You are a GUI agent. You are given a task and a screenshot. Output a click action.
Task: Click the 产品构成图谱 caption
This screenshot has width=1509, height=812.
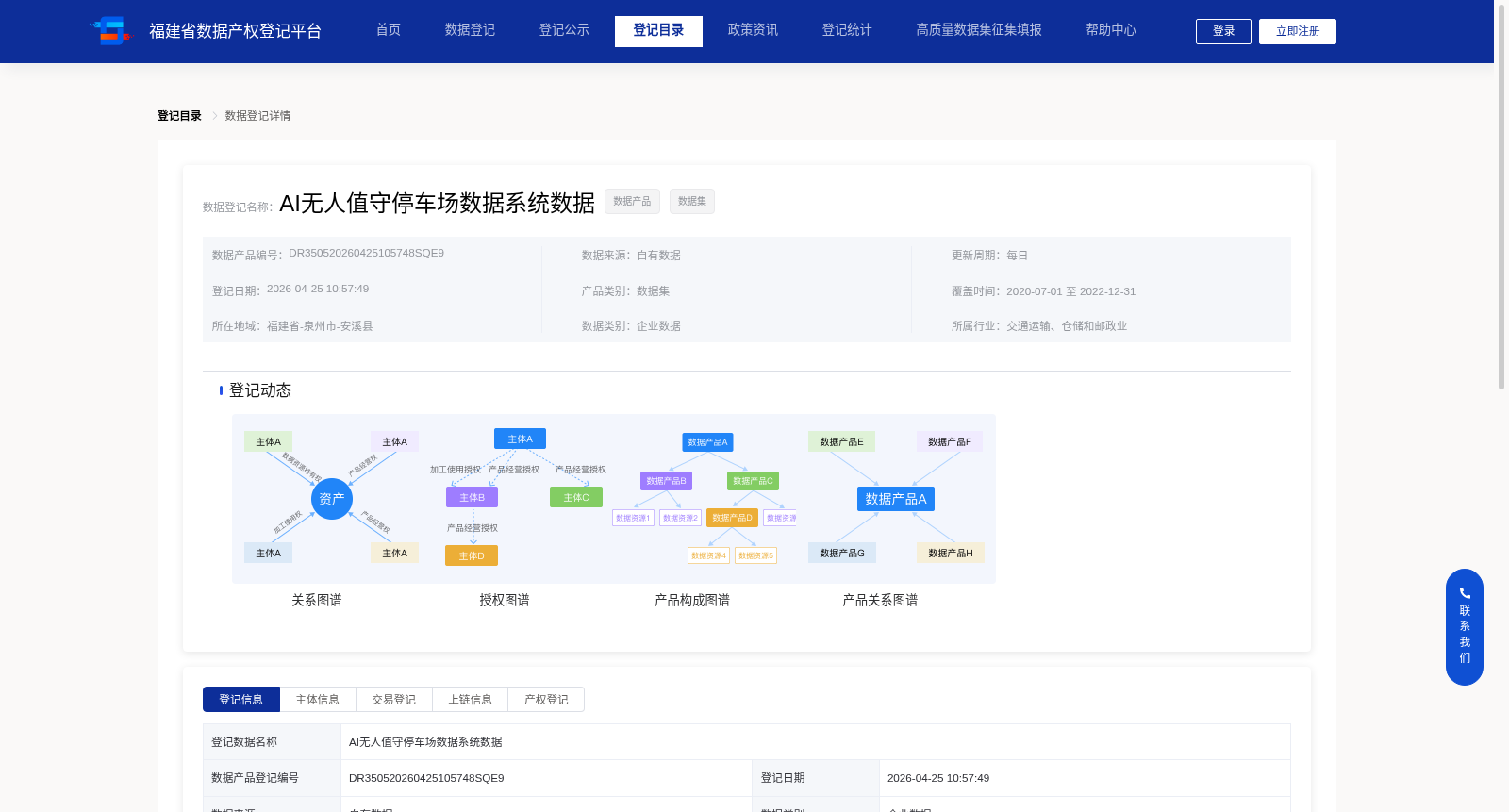[692, 600]
